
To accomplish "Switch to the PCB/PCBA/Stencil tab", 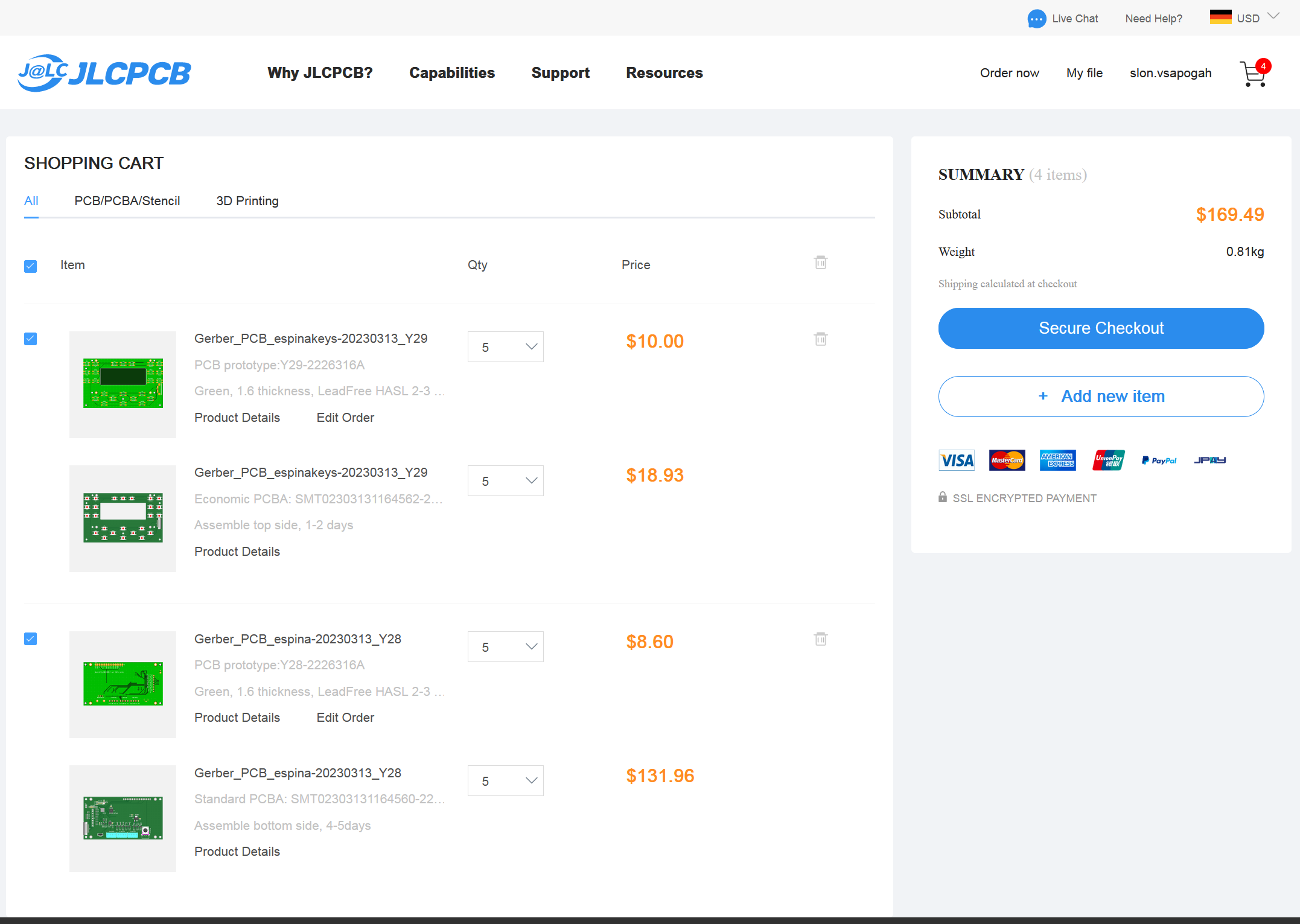I will [127, 201].
